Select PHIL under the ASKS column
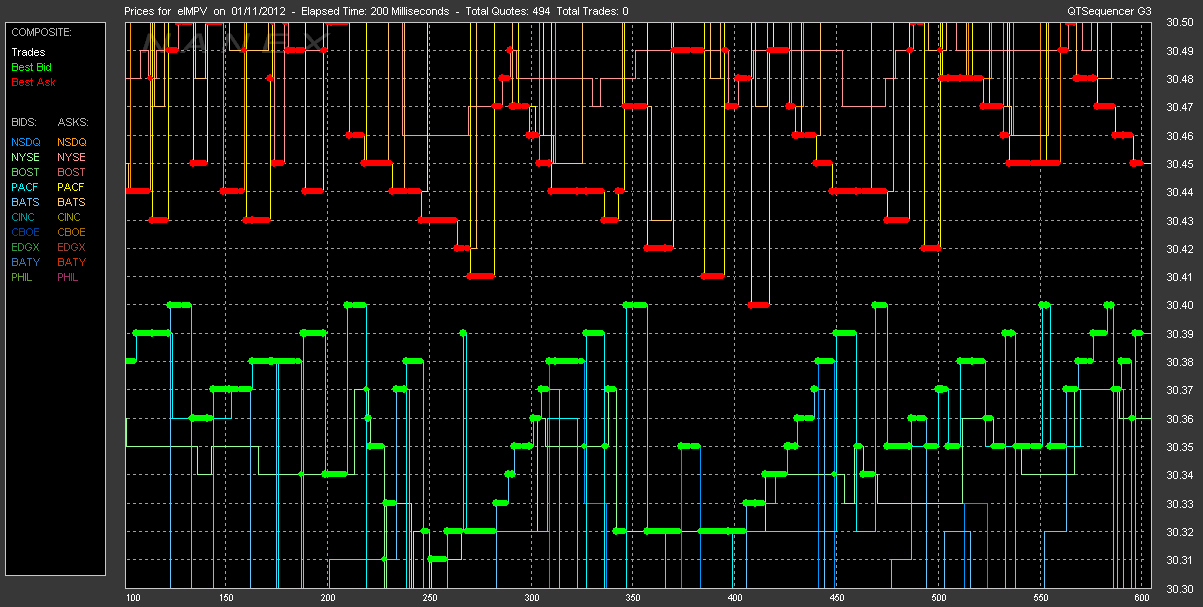Screen dimensions: 1203x607 pyautogui.click(x=69, y=277)
